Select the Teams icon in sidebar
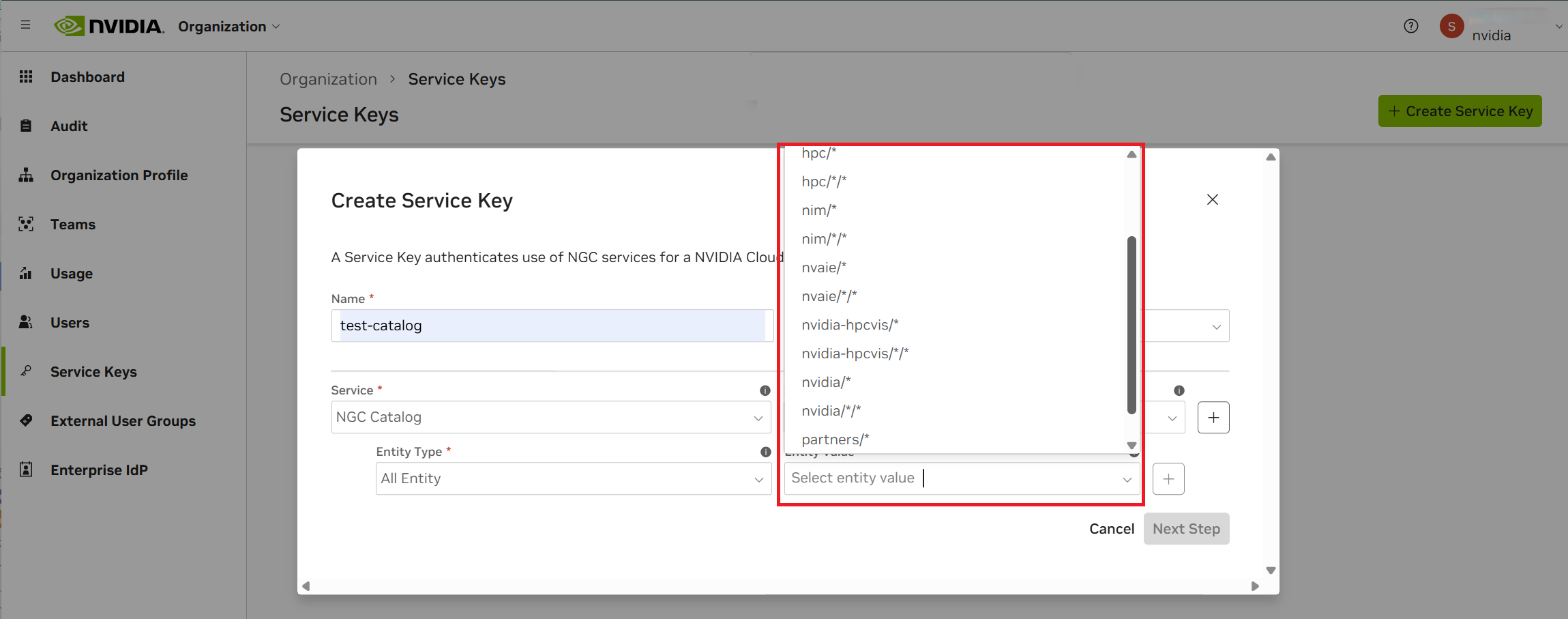The height and width of the screenshot is (619, 1568). coord(26,224)
